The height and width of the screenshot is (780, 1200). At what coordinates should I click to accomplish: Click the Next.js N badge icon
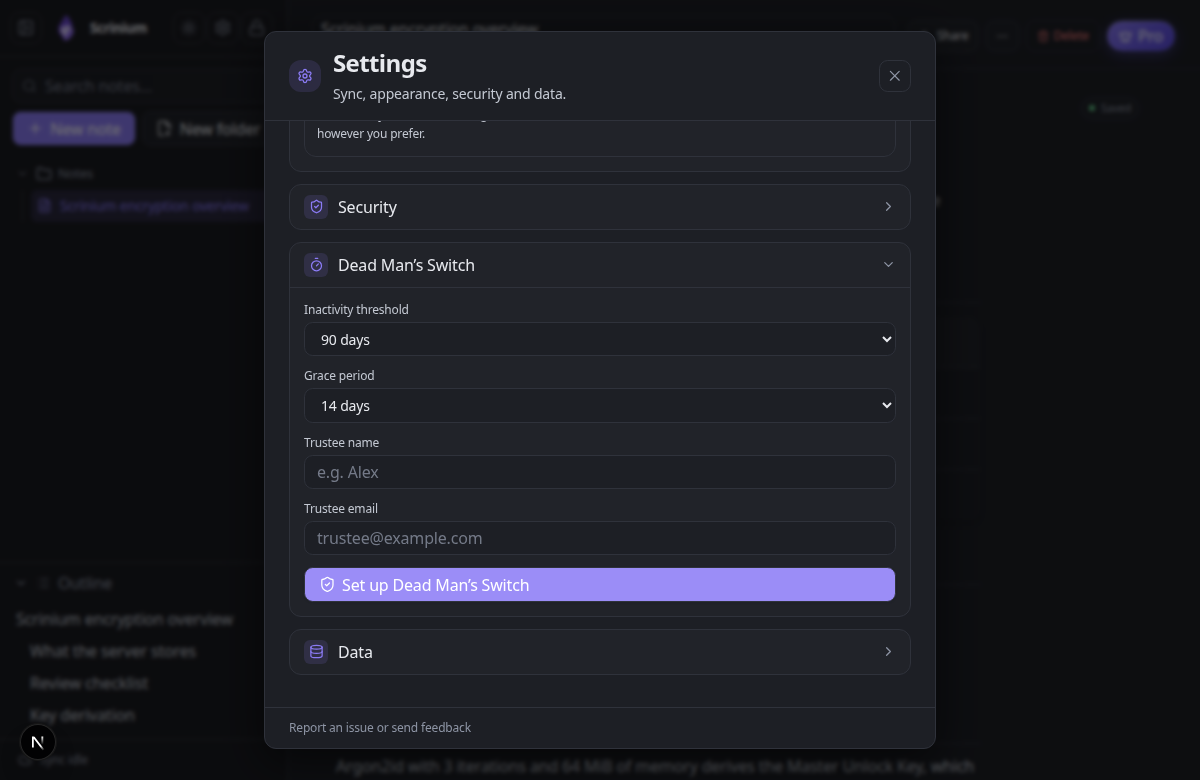(38, 742)
